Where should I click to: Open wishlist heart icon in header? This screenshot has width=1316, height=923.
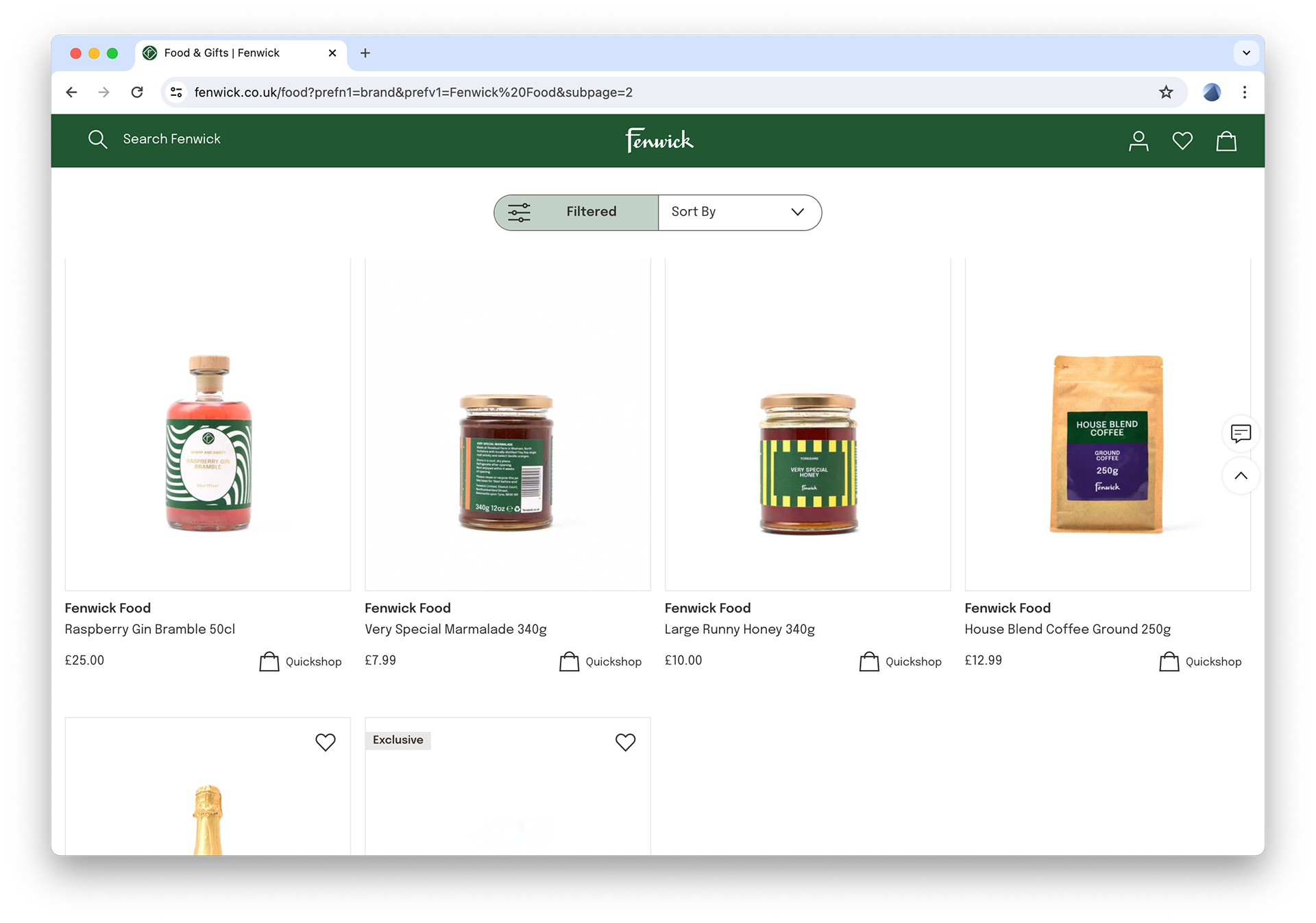point(1182,141)
